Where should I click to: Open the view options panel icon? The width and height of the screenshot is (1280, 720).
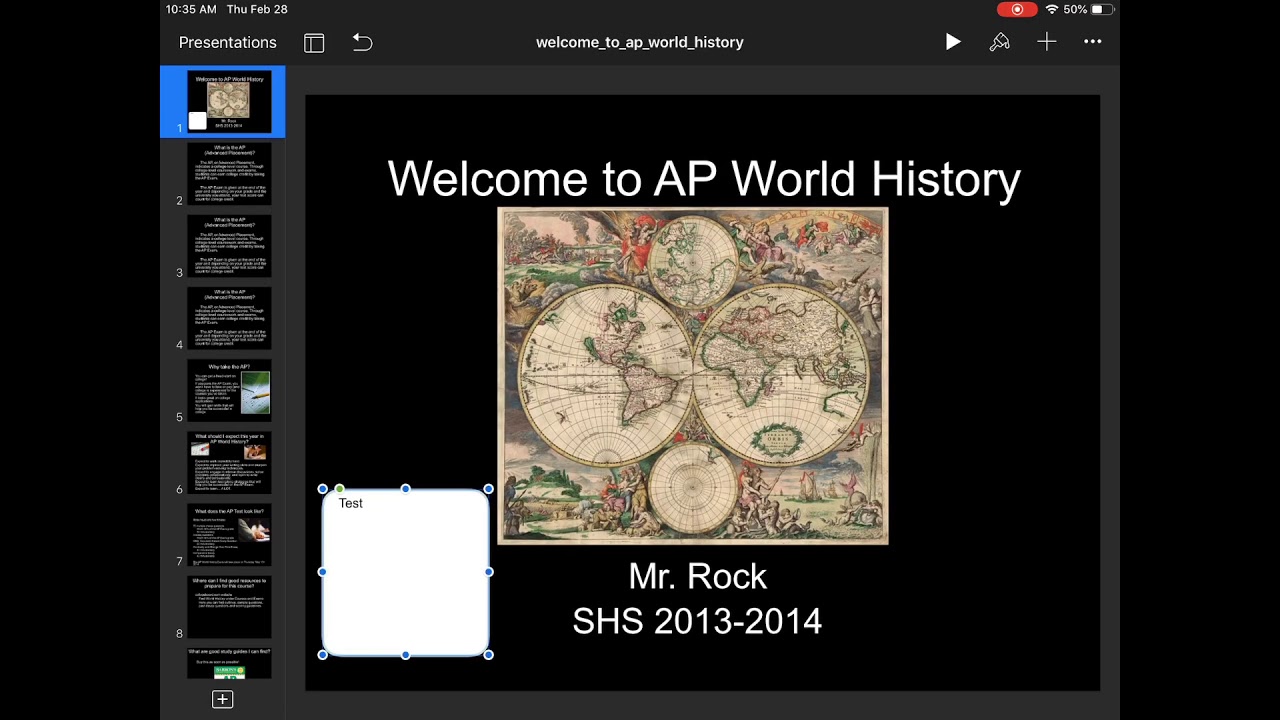(314, 42)
